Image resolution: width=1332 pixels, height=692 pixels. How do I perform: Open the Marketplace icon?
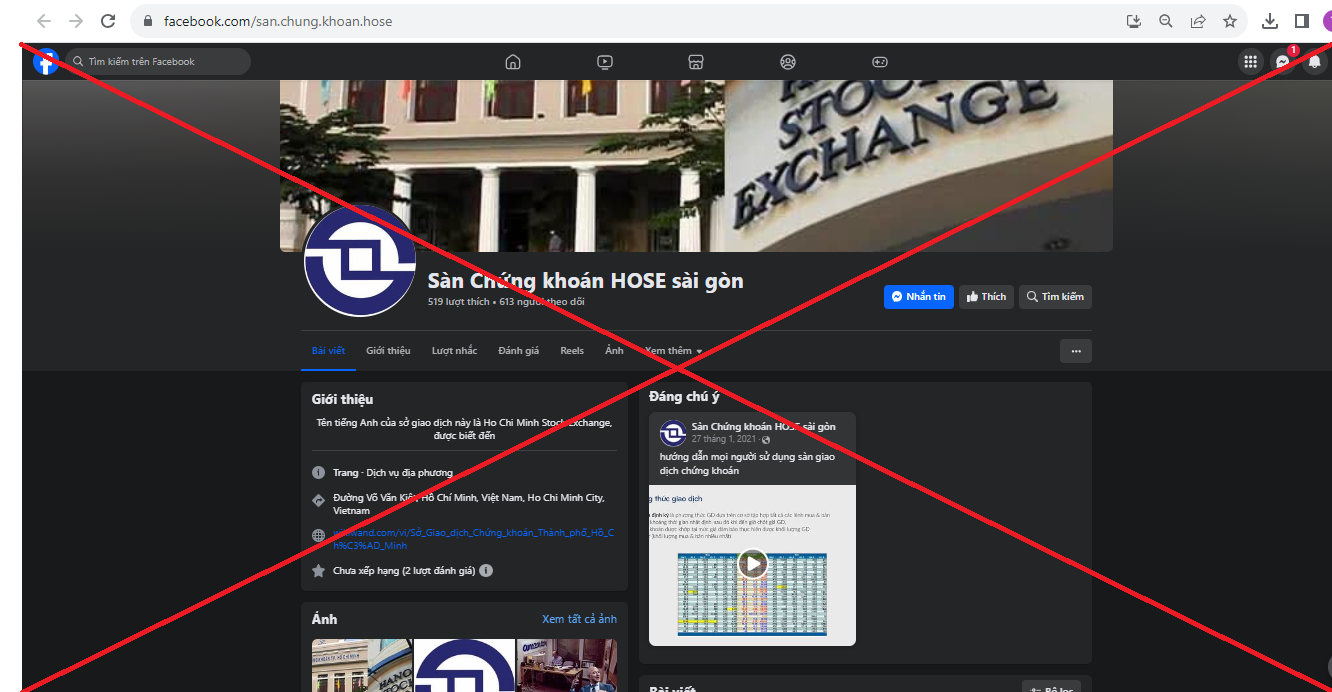(696, 61)
